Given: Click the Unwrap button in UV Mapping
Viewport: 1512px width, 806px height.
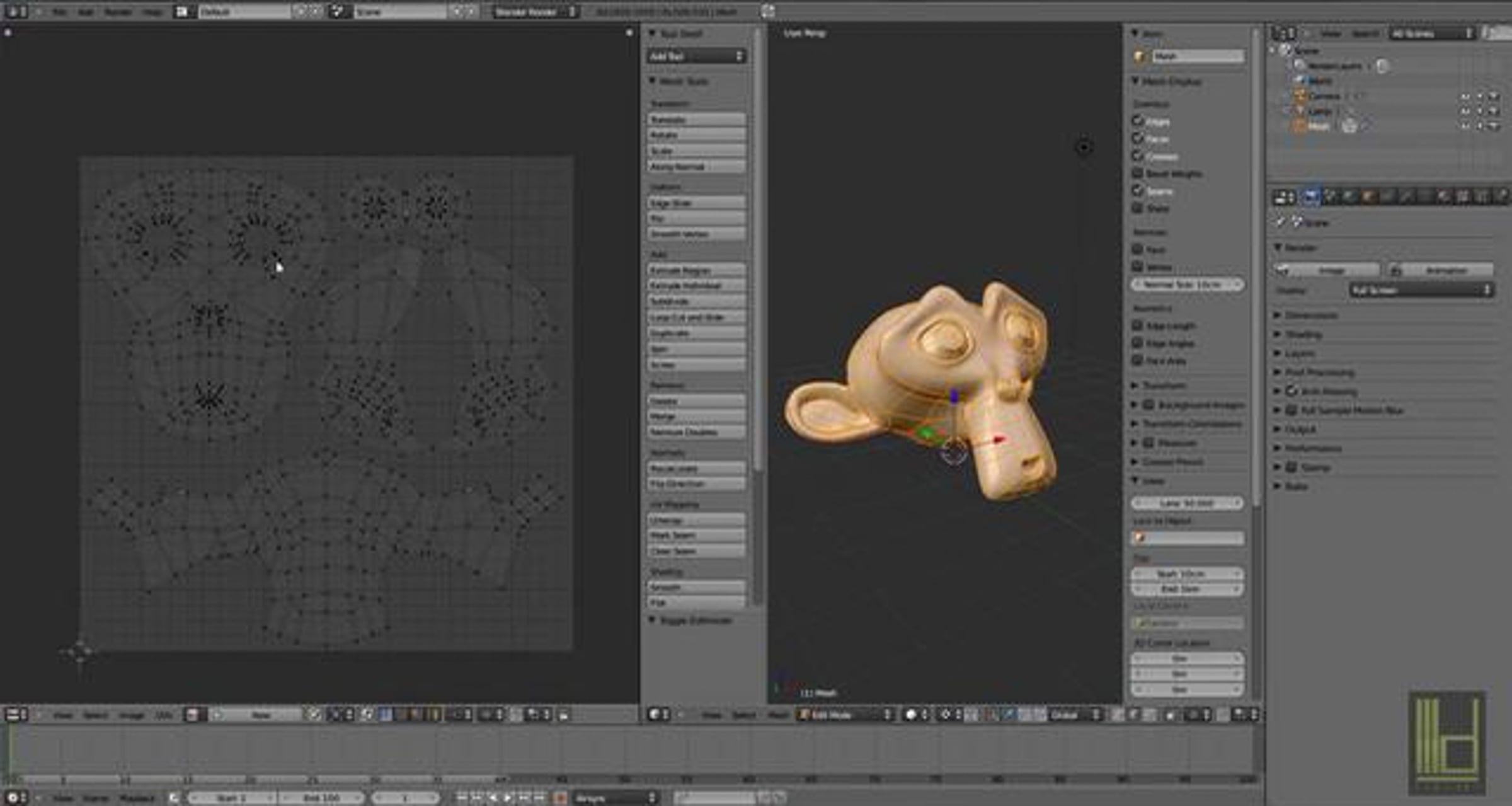Looking at the screenshot, I should pos(697,520).
